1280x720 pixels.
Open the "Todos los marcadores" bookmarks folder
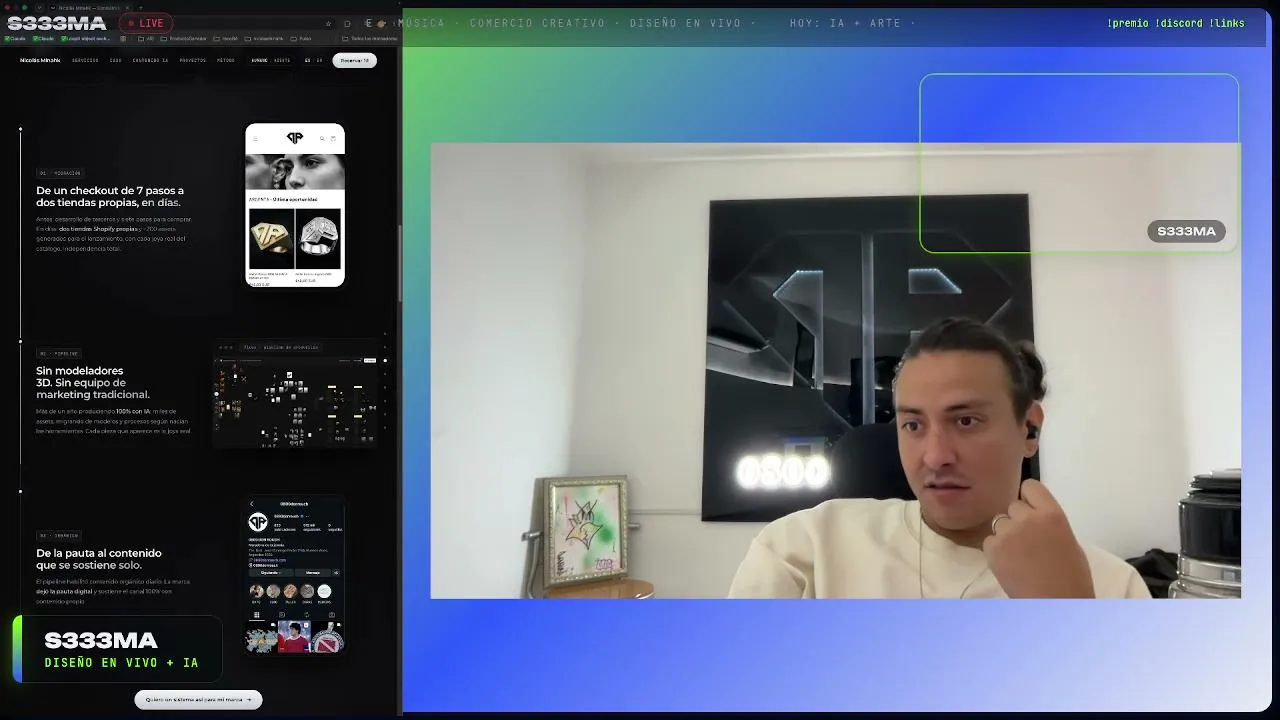370,39
